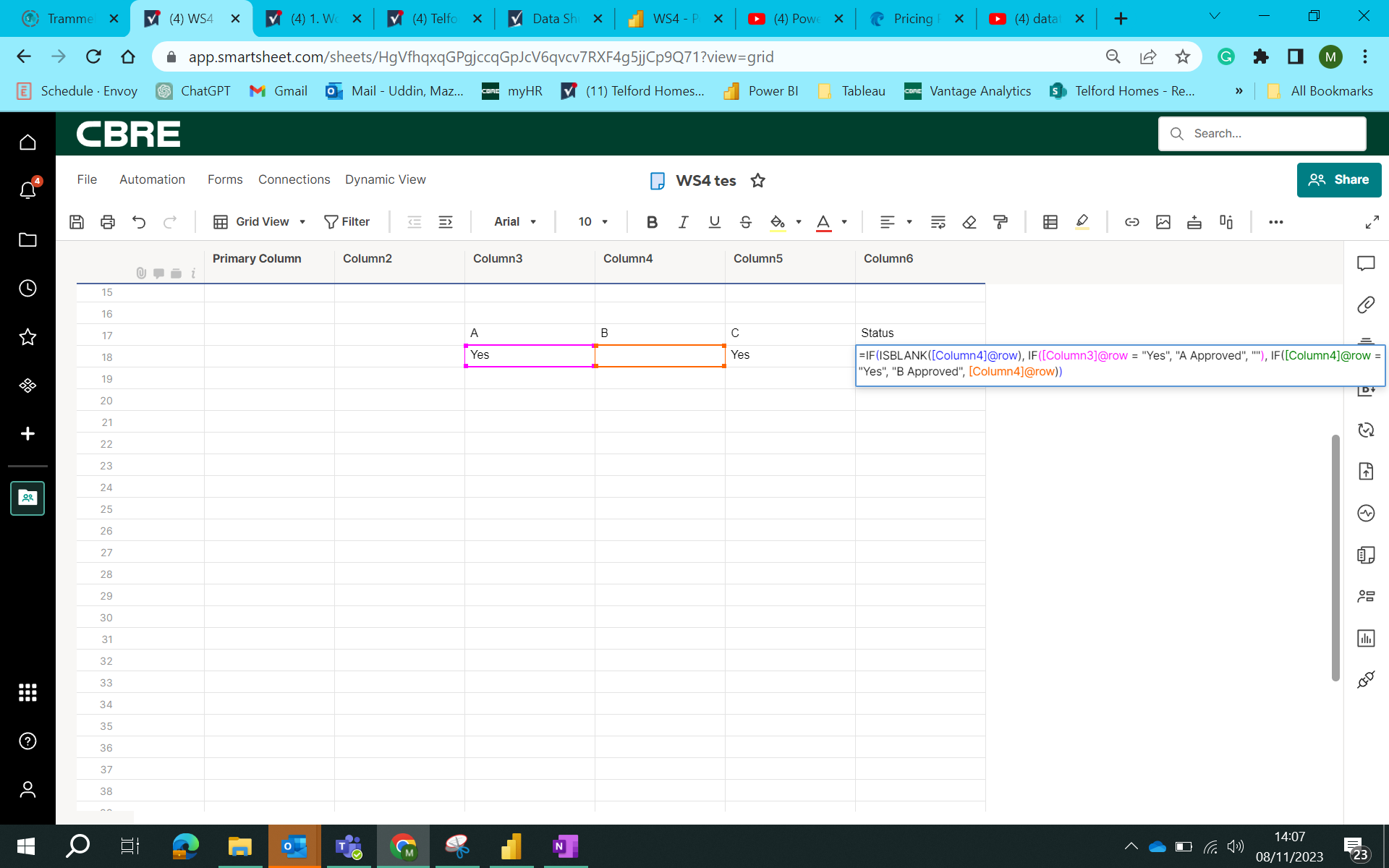The height and width of the screenshot is (868, 1389).
Task: Open the ChatGPT bookmark
Action: 193,91
